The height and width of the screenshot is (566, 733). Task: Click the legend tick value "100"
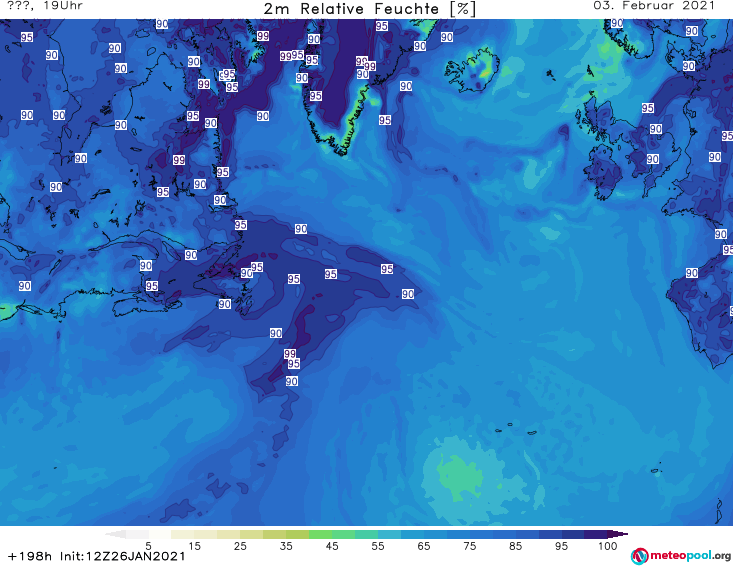[608, 546]
